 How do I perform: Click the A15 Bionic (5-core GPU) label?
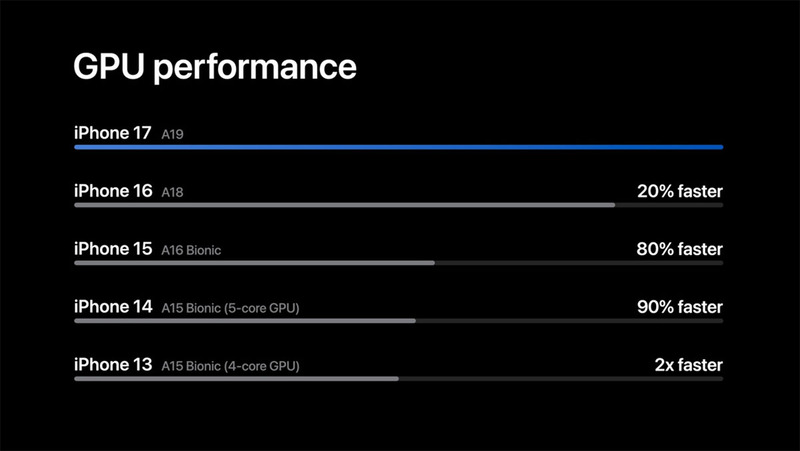point(230,308)
